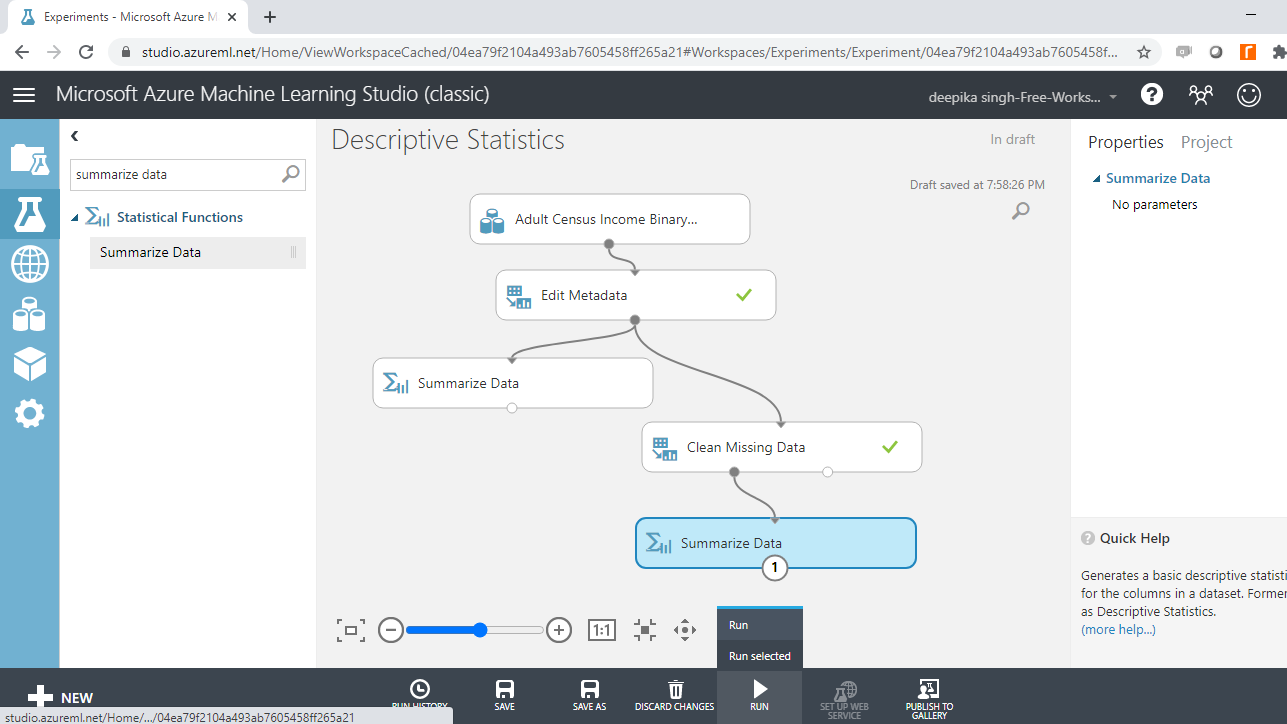This screenshot has height=724, width=1287.
Task: Open the Settings gear sidebar icon
Action: click(x=29, y=413)
